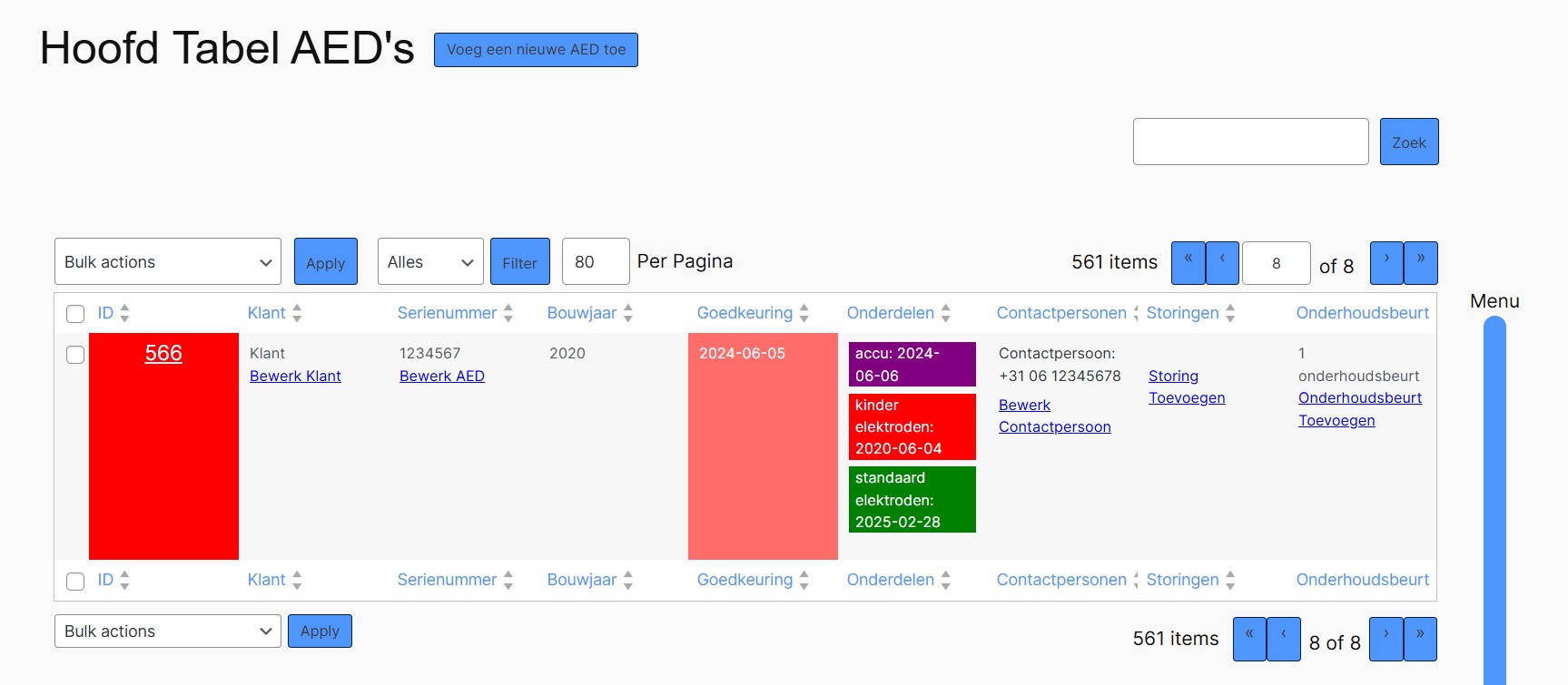Toggle select-all checkbox in table header
This screenshot has width=1568, height=685.
(75, 314)
